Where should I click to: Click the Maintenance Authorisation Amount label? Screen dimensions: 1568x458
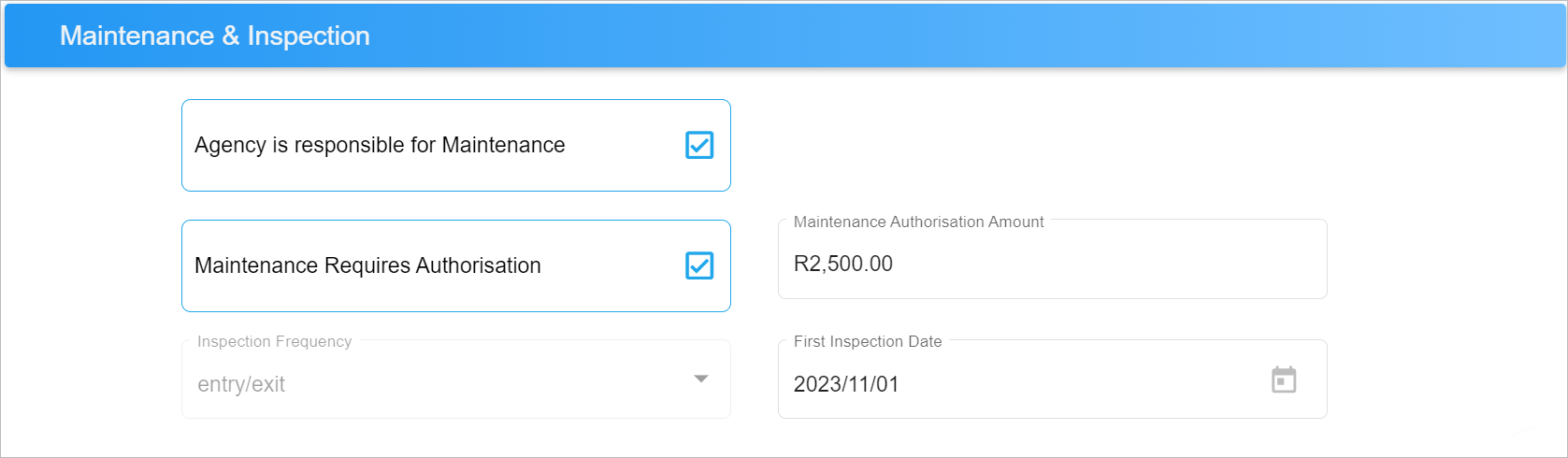919,222
